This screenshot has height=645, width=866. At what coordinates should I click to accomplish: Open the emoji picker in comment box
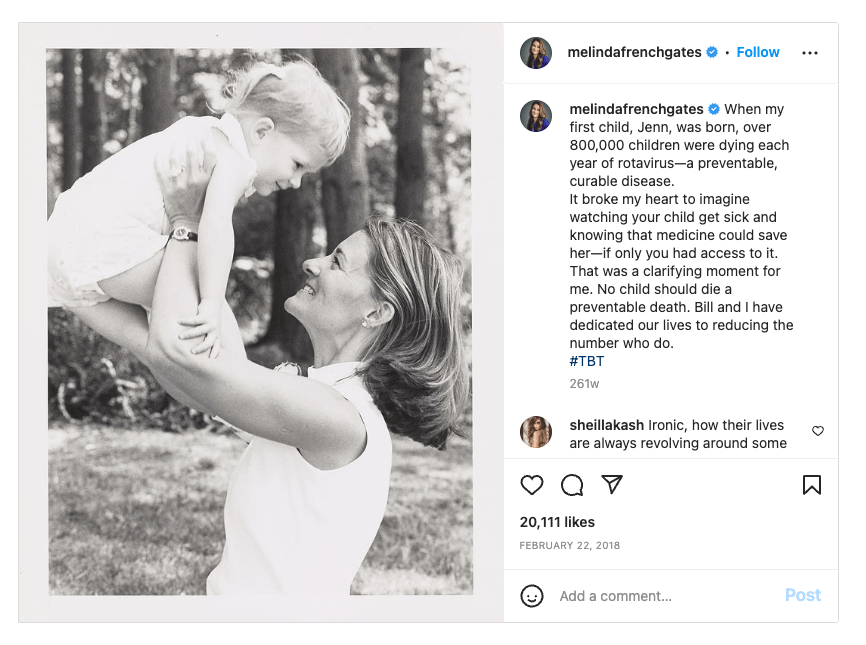(532, 596)
